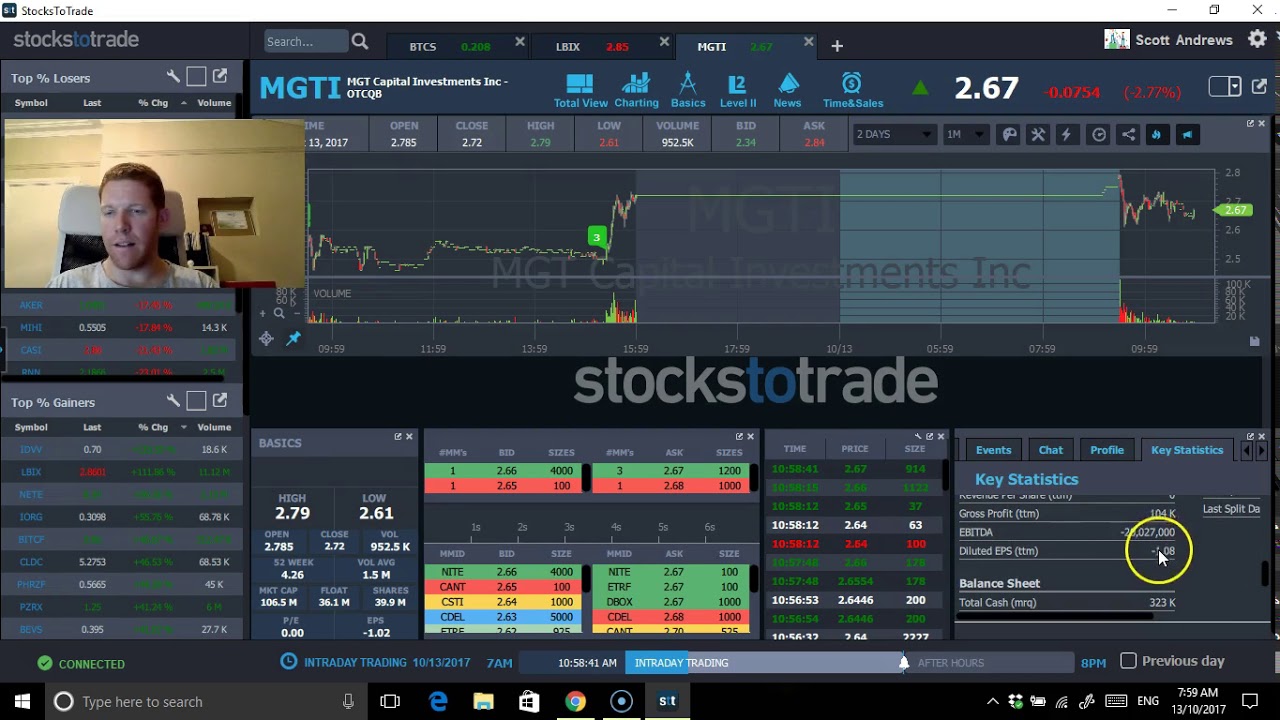Viewport: 1280px width, 720px height.
Task: Click the save chart icon
Action: click(1254, 341)
